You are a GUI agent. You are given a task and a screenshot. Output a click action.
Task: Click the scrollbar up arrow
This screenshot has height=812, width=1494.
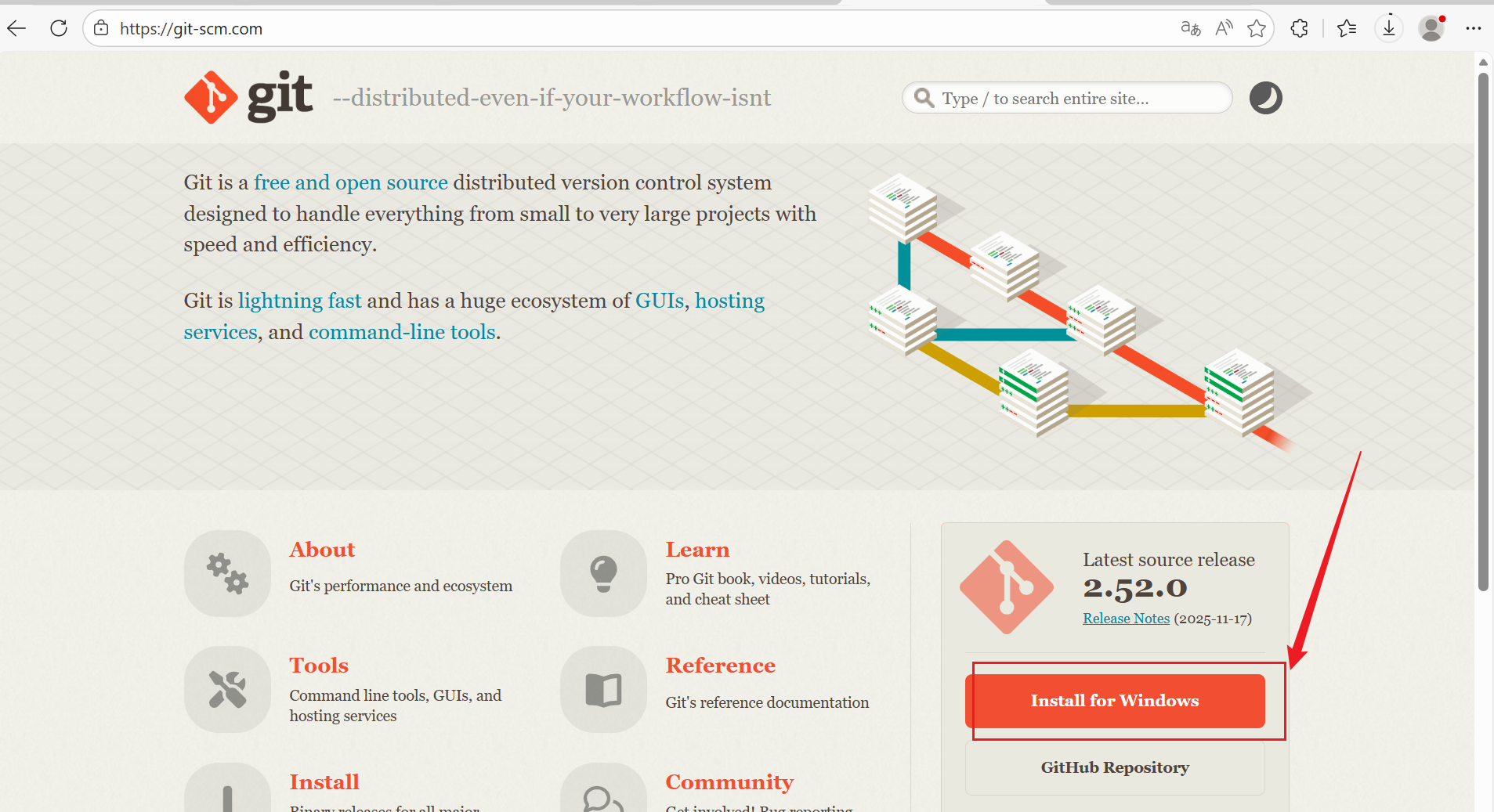(x=1483, y=61)
